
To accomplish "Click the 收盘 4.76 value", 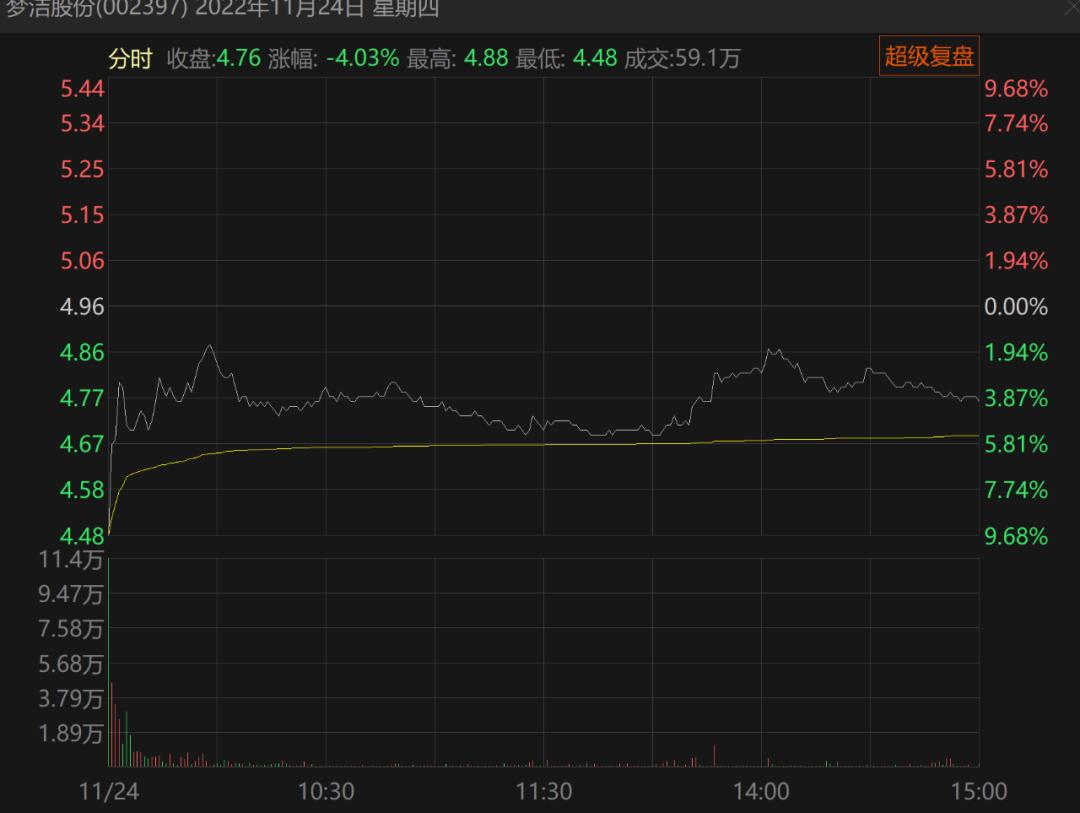I will click(238, 58).
